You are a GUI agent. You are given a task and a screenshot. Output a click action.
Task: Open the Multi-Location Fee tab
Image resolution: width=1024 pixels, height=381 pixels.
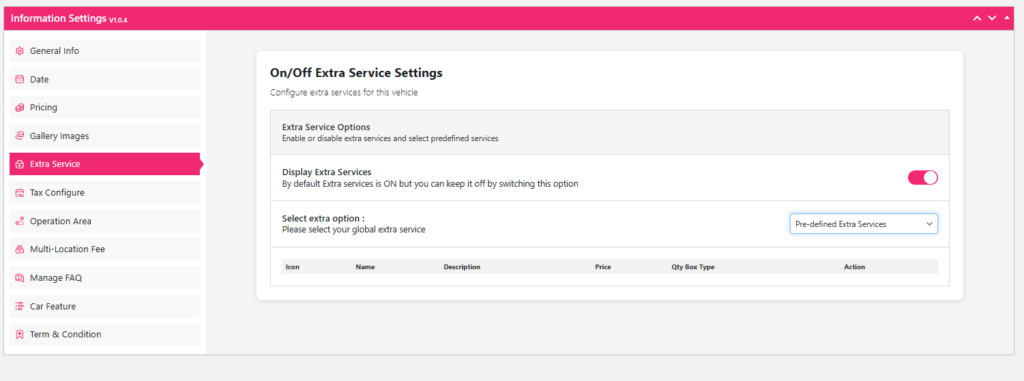pos(104,249)
